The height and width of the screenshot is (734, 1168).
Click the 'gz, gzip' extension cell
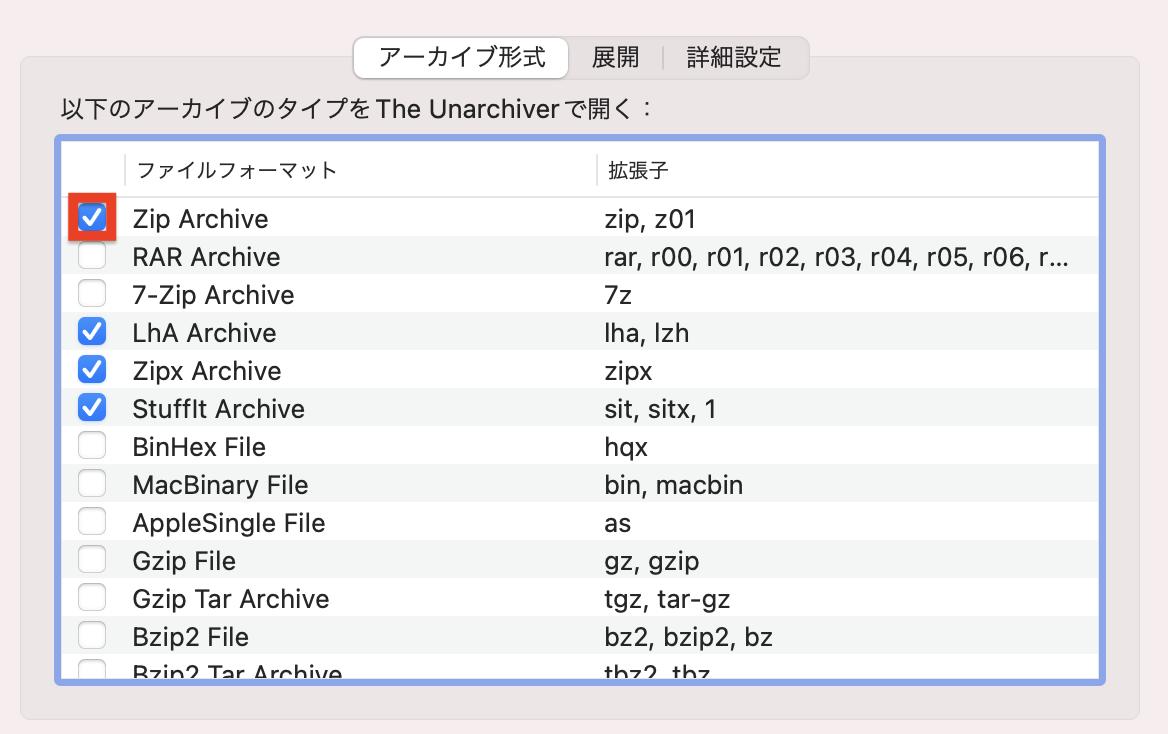(652, 561)
